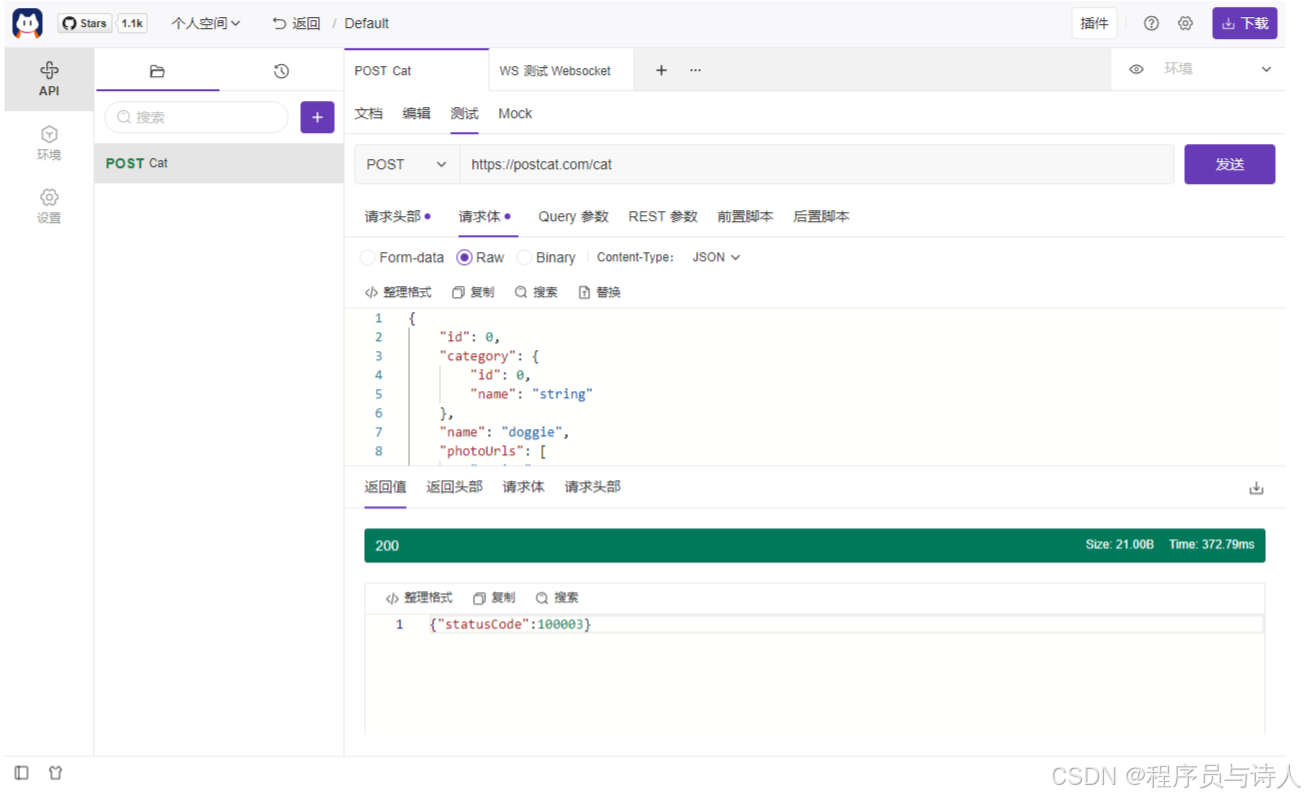Open the 请求体 request tab above the editor
This screenshot has height=798, width=1305.
485,216
